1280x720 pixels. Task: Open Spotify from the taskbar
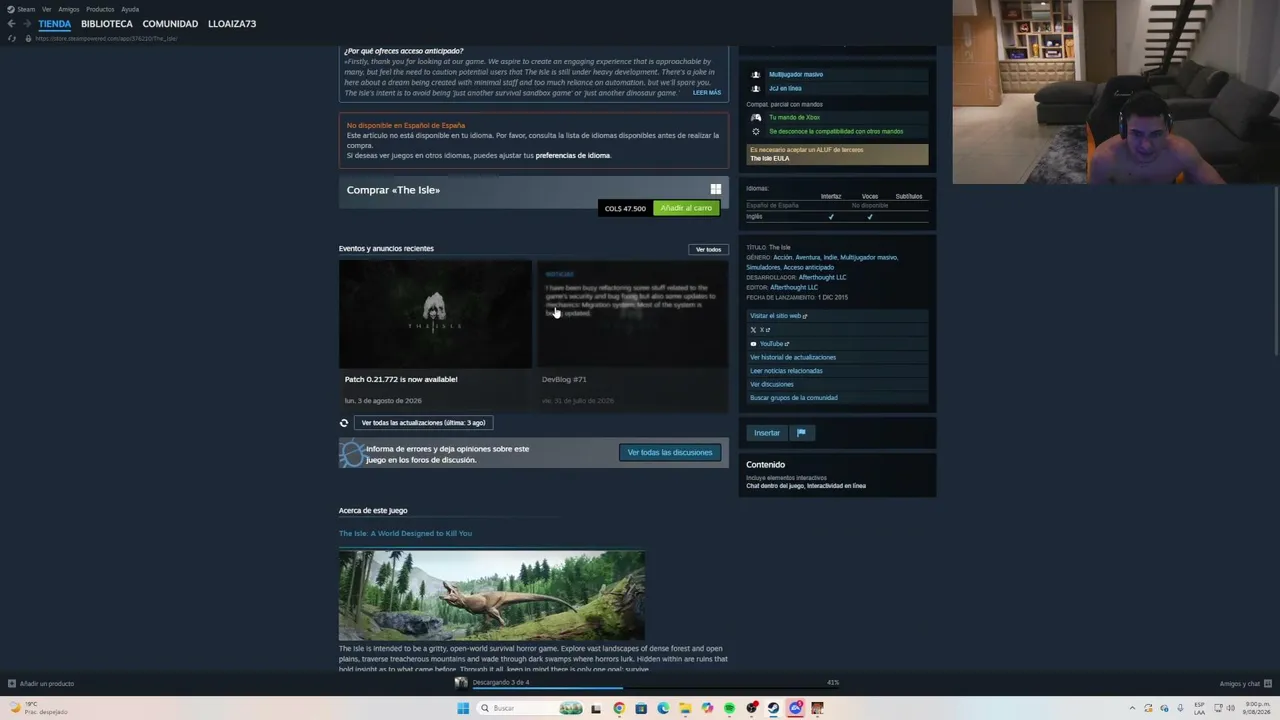point(729,708)
